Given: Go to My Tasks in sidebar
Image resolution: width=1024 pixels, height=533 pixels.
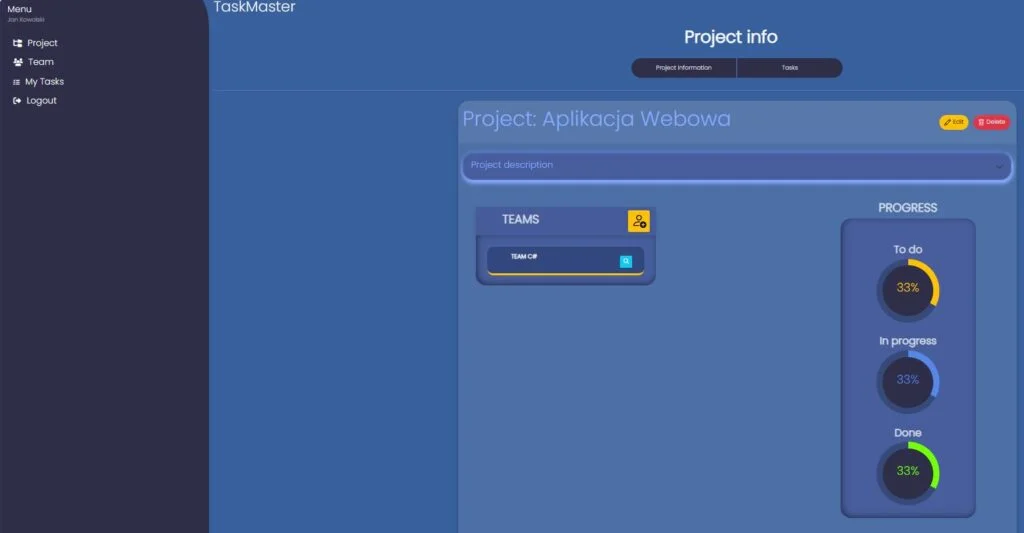Looking at the screenshot, I should coord(38,82).
